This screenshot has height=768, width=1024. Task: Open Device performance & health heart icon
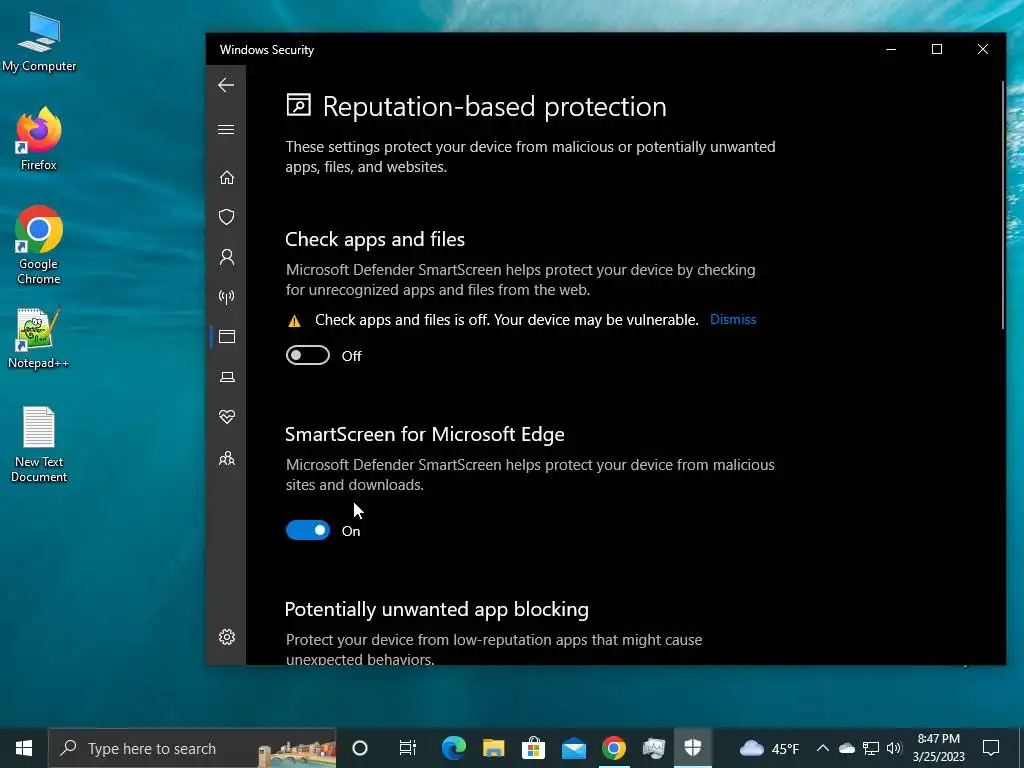(x=227, y=417)
